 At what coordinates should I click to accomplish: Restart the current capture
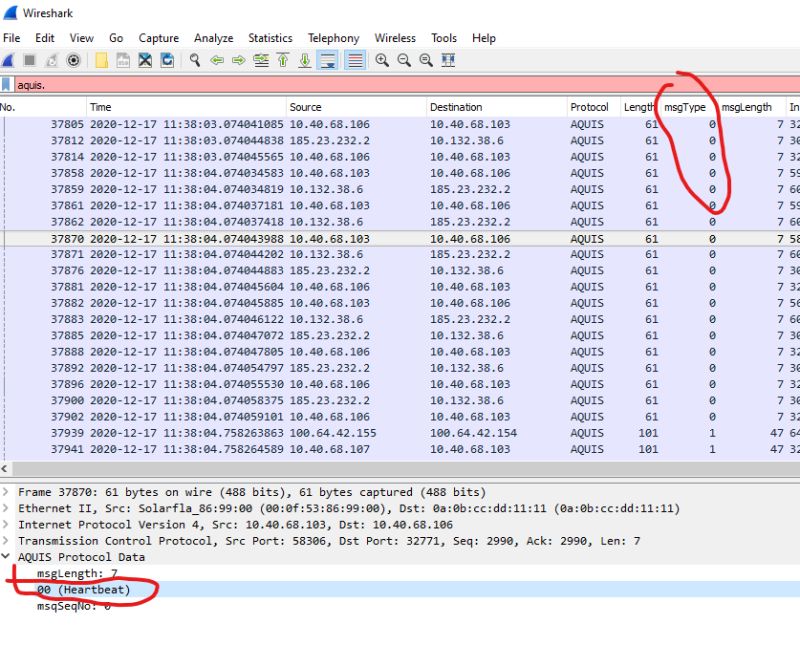coord(52,60)
